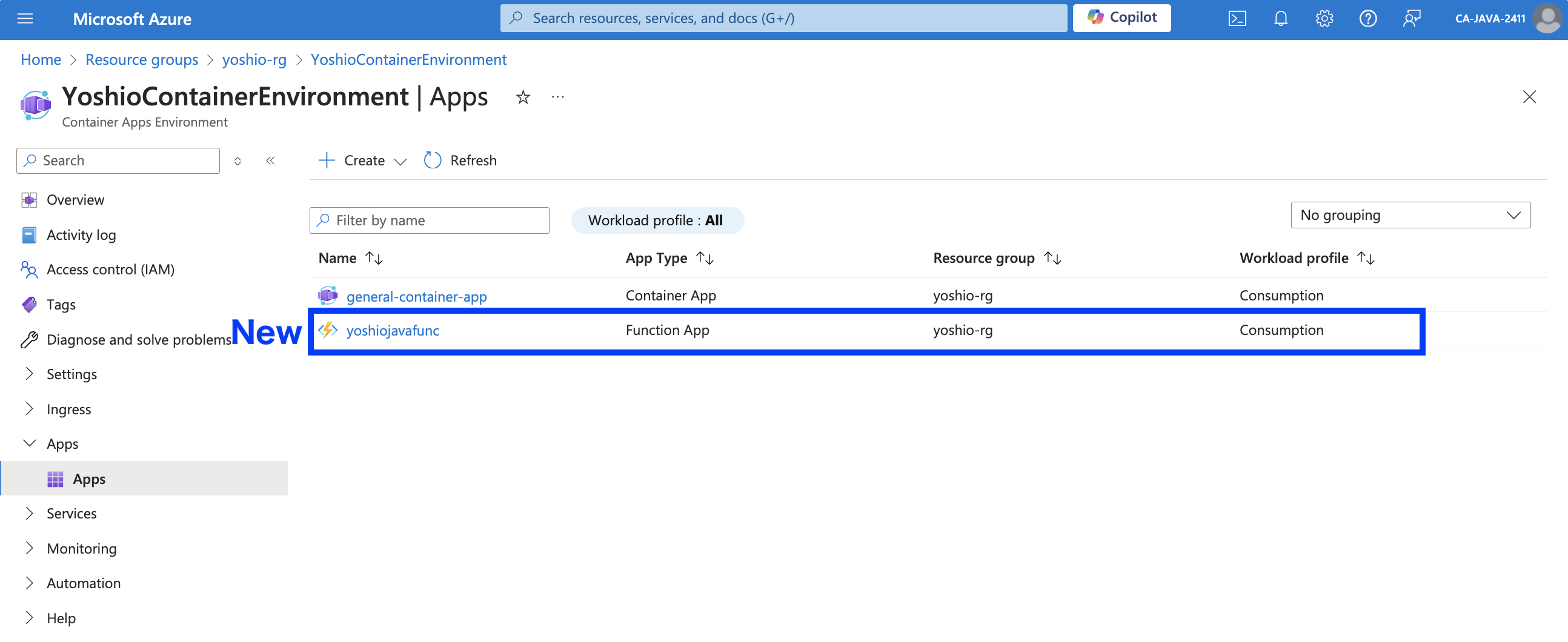The width and height of the screenshot is (1568, 642).
Task: Click Consumption in the general-container-app row
Action: [1281, 296]
